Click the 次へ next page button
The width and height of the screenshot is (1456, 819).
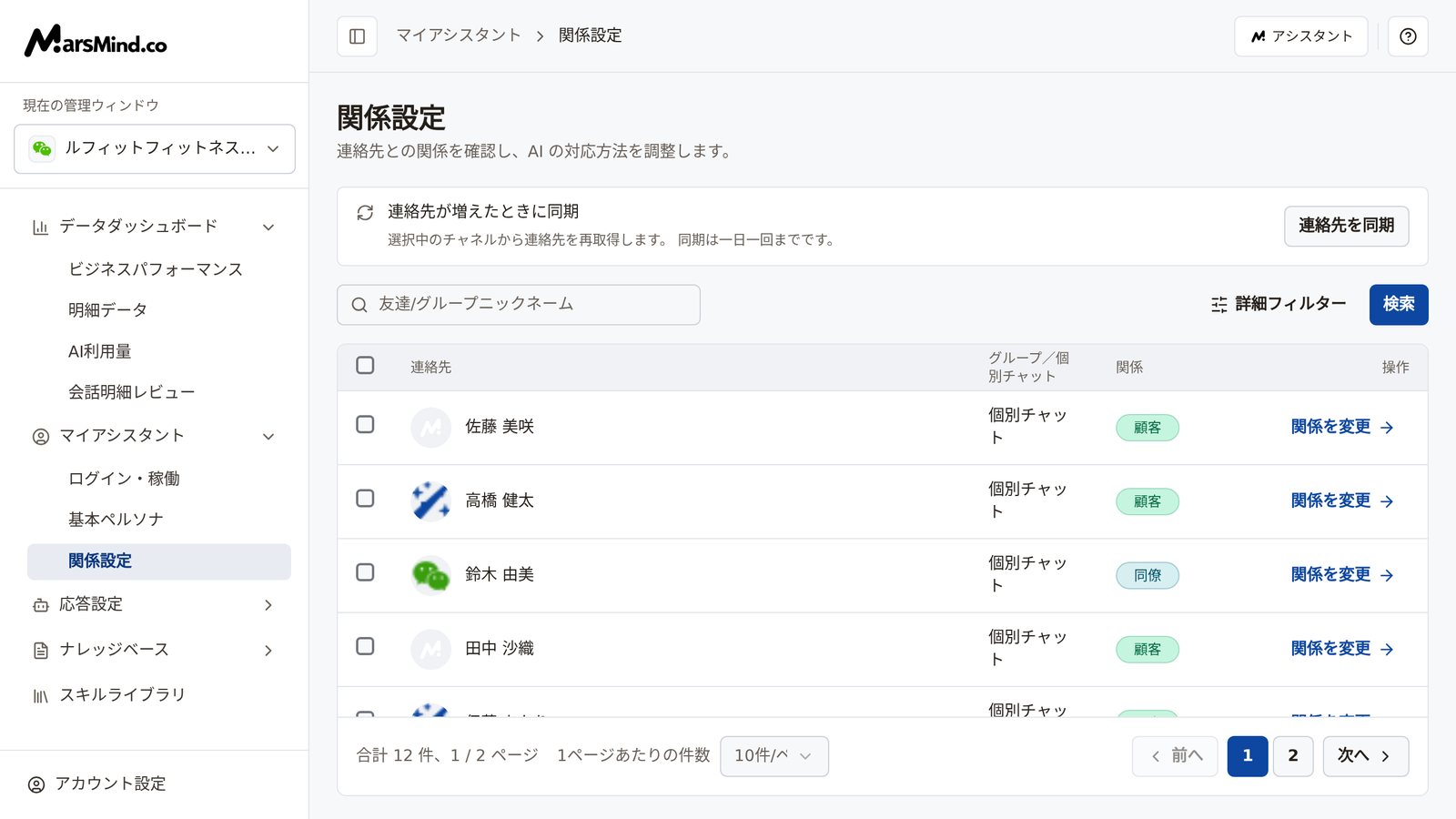[1365, 756]
